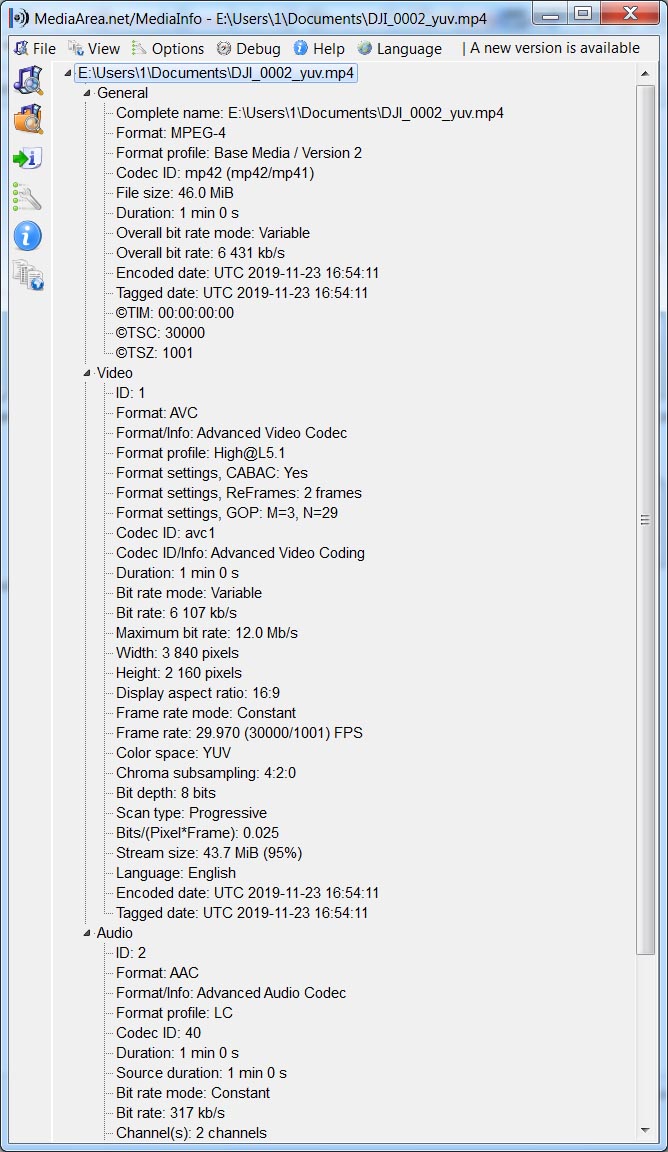
Task: Click the scrollbar down arrow
Action: (x=645, y=1130)
